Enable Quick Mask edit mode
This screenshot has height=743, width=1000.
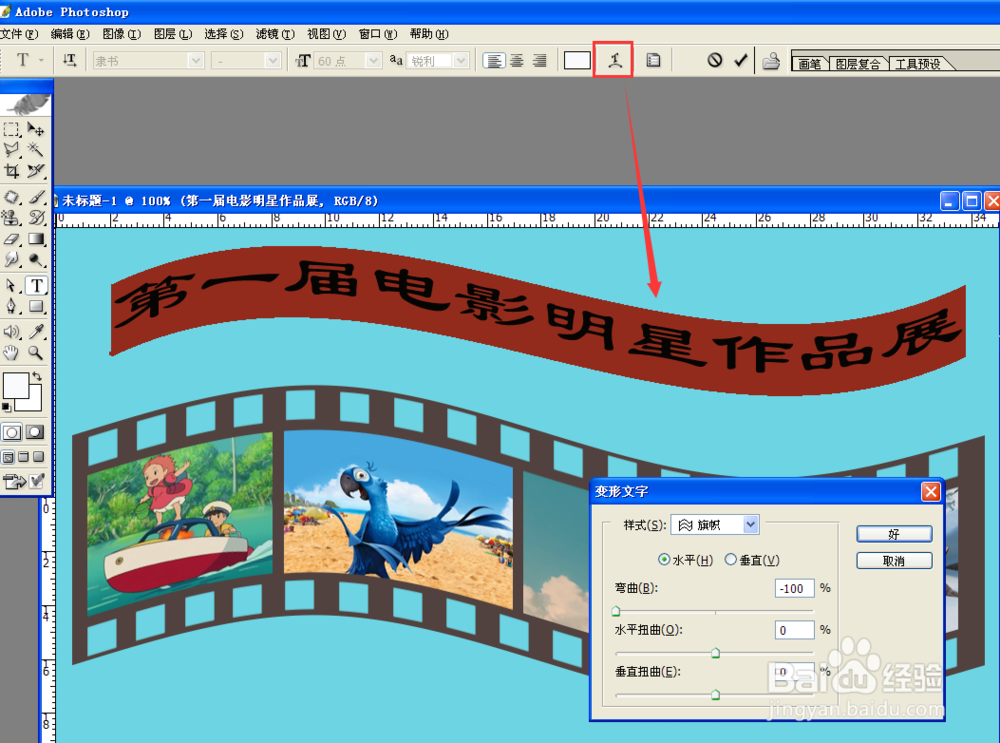[35, 432]
